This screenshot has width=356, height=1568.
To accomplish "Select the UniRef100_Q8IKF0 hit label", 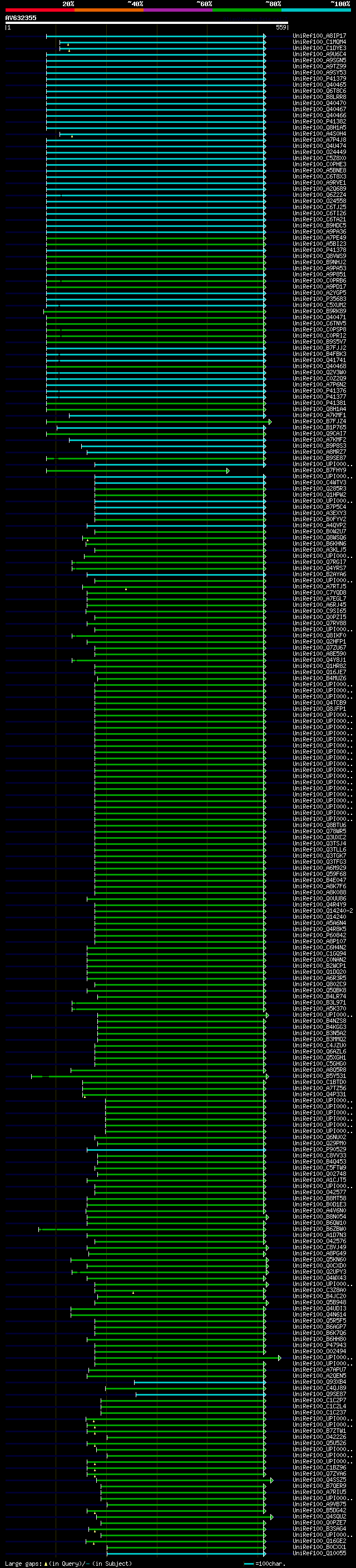I will click(319, 635).
